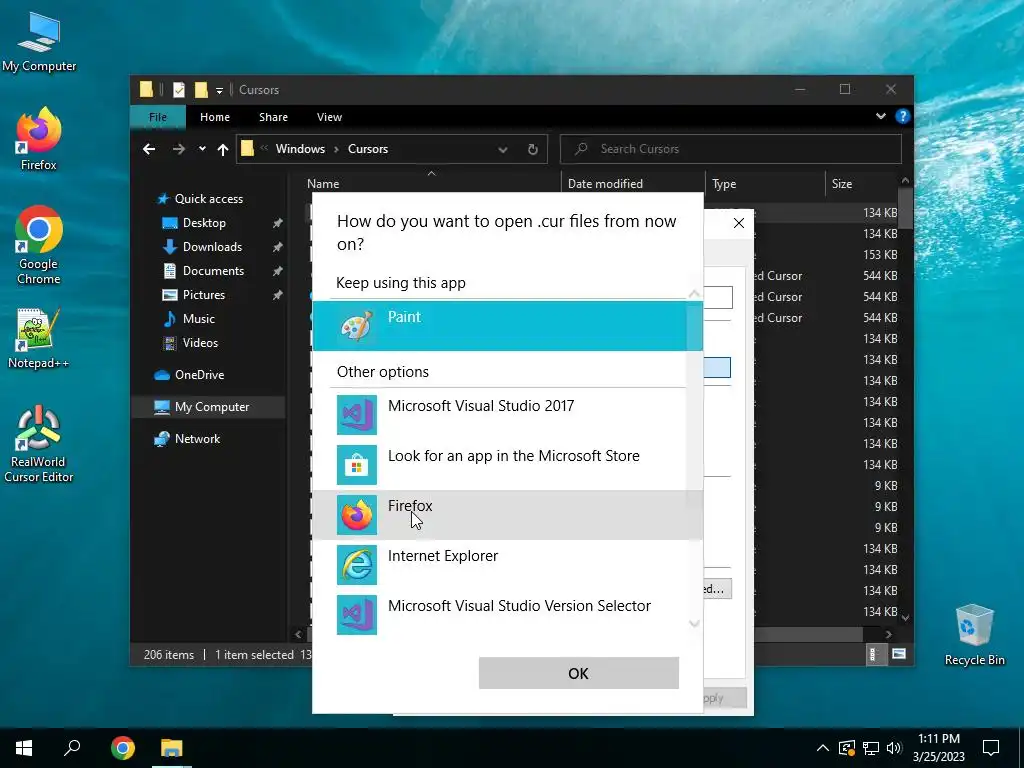Screen dimensions: 1024x768
Task: Select Look for an app in Microsoft Store
Action: [507, 464]
